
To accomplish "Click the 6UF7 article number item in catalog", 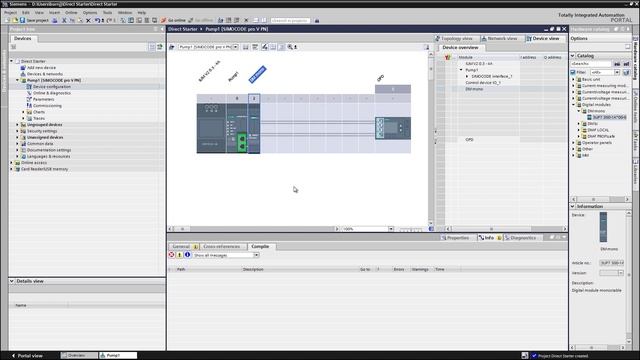I will tap(607, 117).
